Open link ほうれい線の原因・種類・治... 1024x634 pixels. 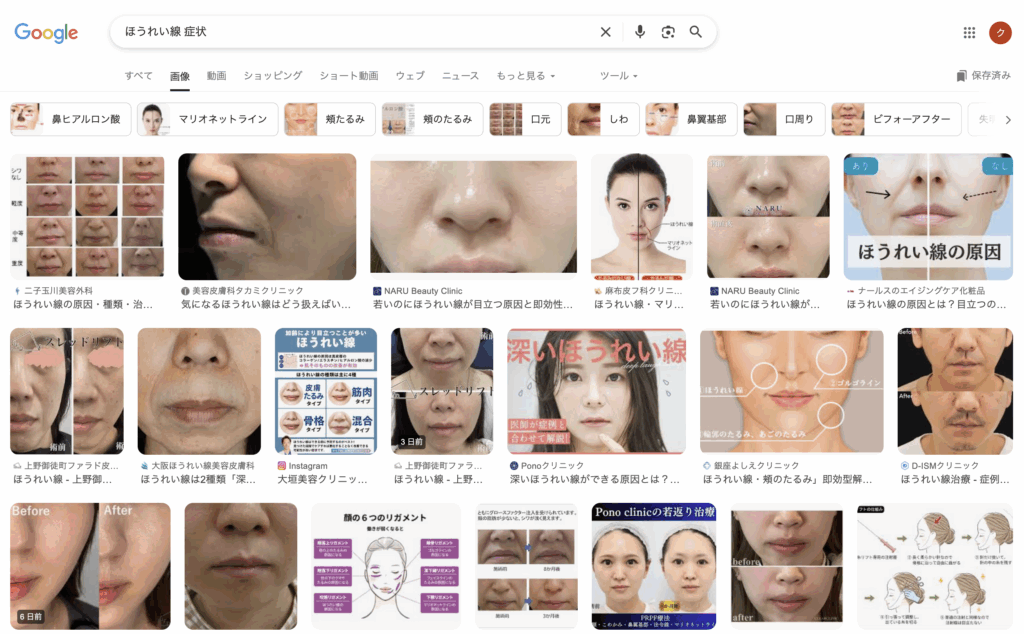[84, 305]
